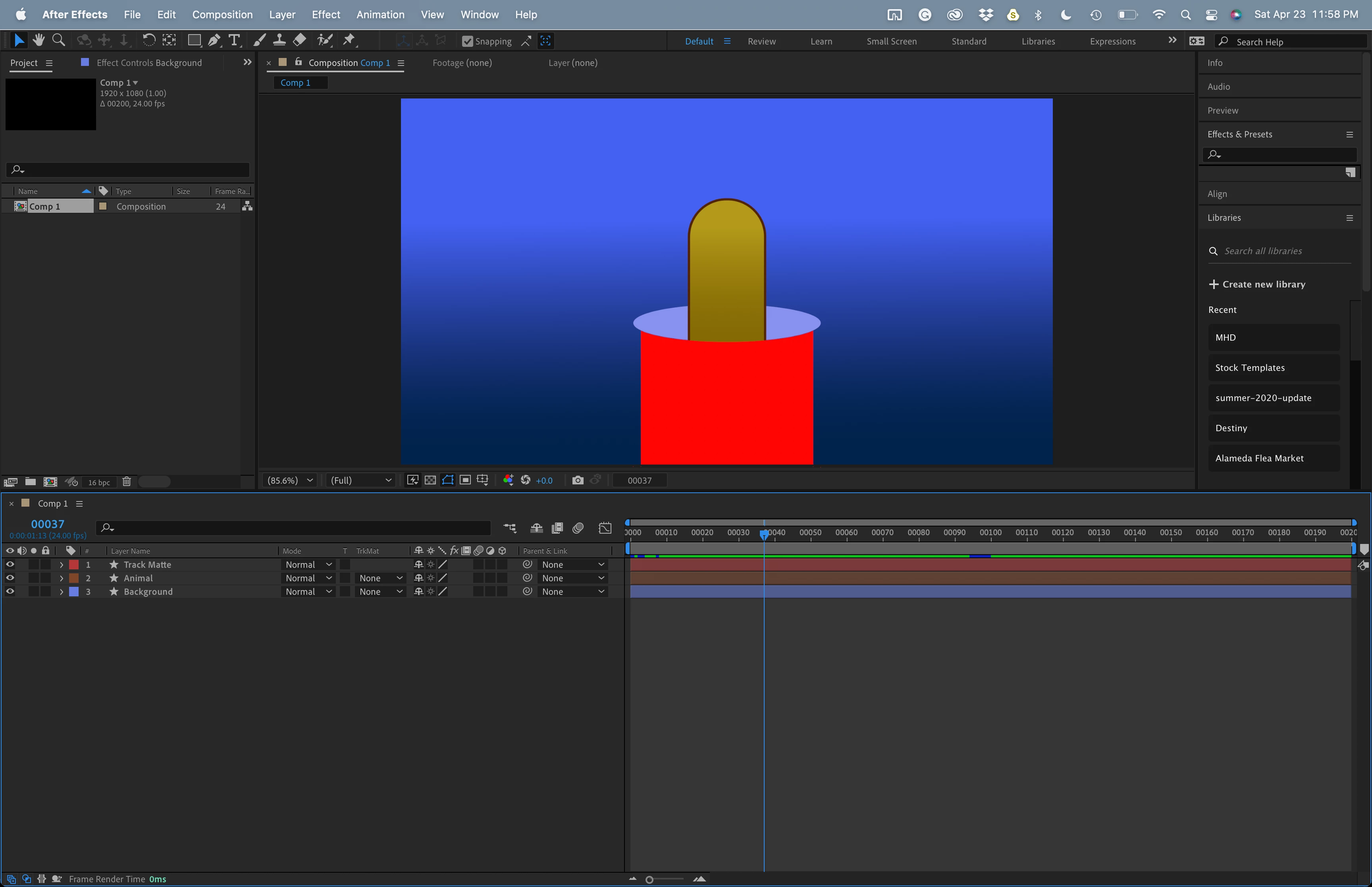This screenshot has height=887, width=1372.
Task: Hide the Track Matte layer
Action: point(10,565)
